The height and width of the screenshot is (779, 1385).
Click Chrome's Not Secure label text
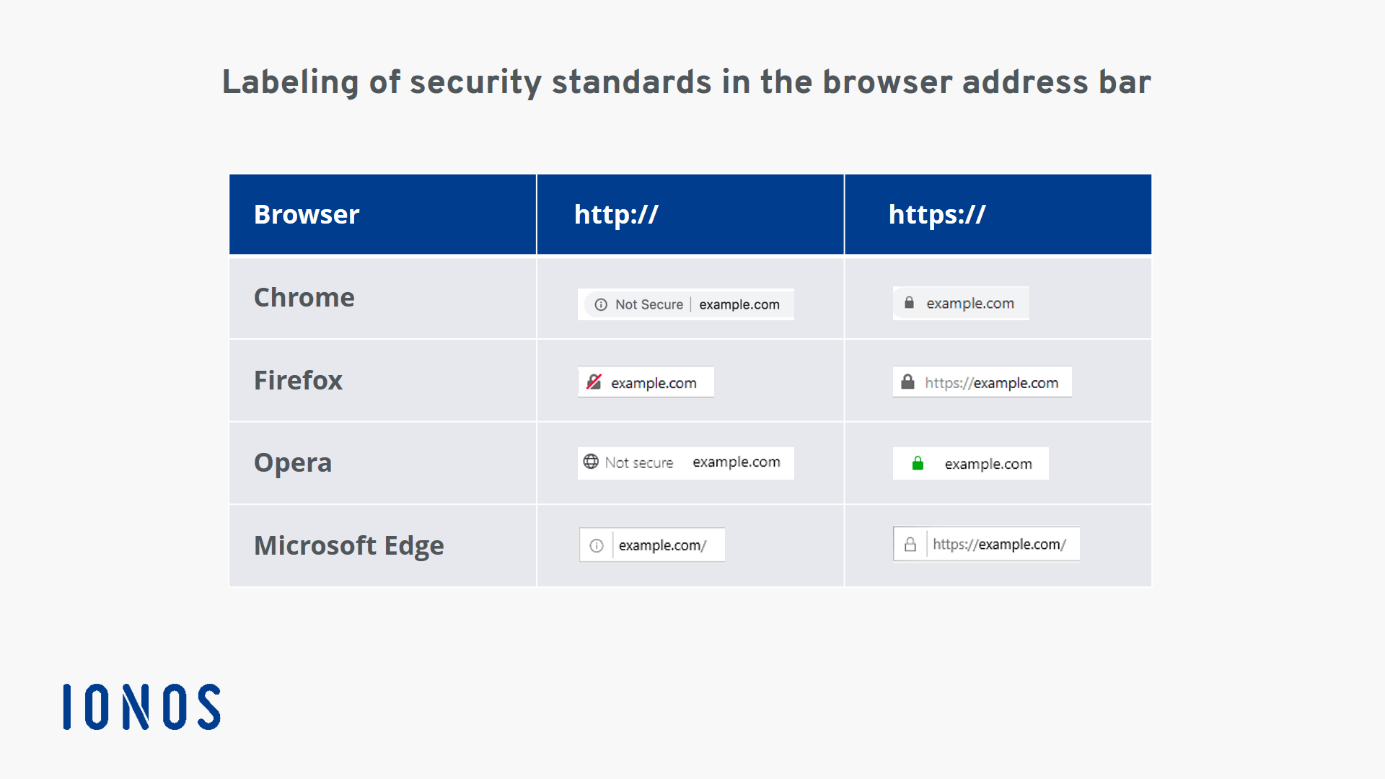[649, 305]
